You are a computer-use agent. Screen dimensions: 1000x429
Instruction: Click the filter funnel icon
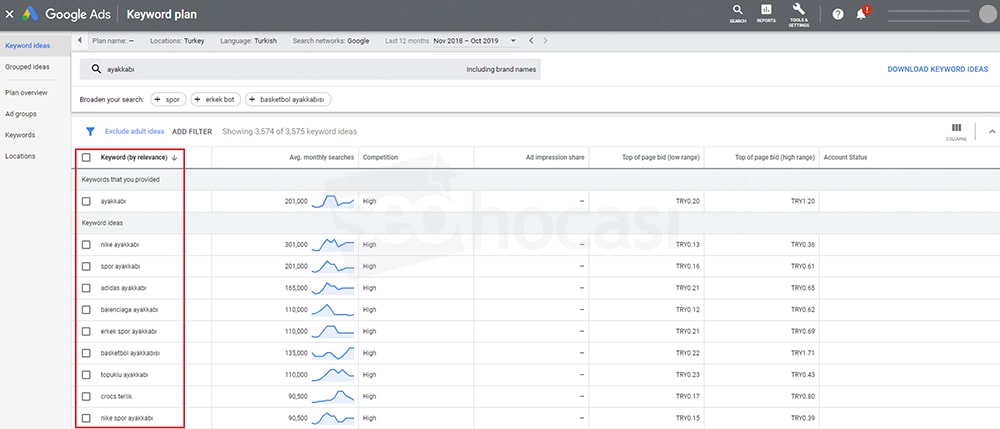[90, 131]
